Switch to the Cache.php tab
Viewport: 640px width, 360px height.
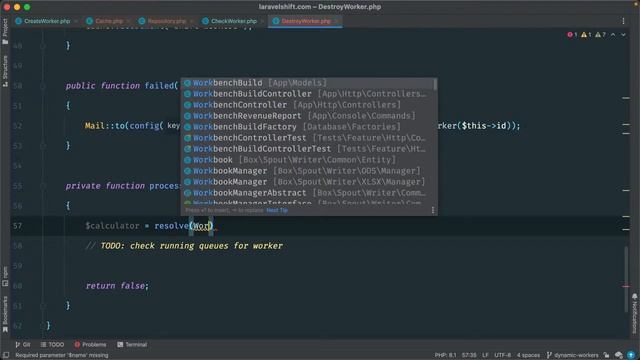[x=105, y=21]
